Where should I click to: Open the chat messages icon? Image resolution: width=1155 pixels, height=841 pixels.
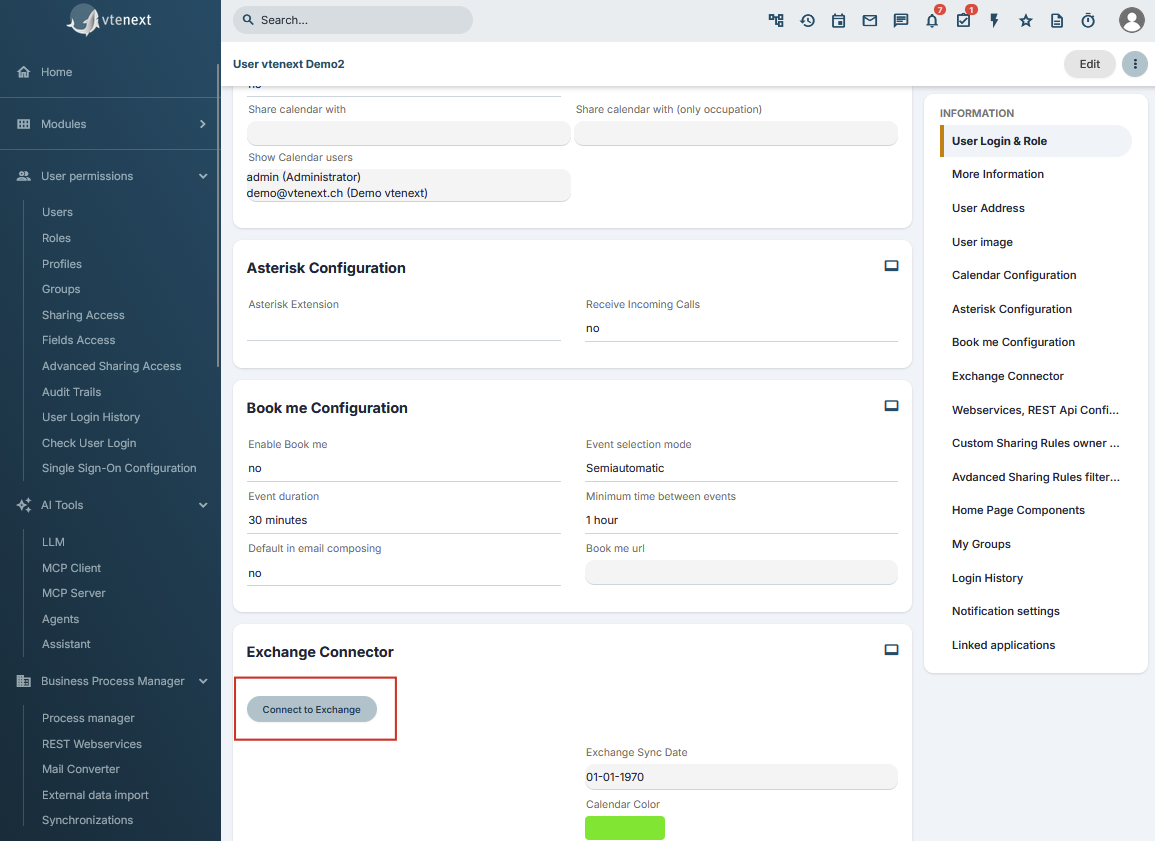click(901, 21)
